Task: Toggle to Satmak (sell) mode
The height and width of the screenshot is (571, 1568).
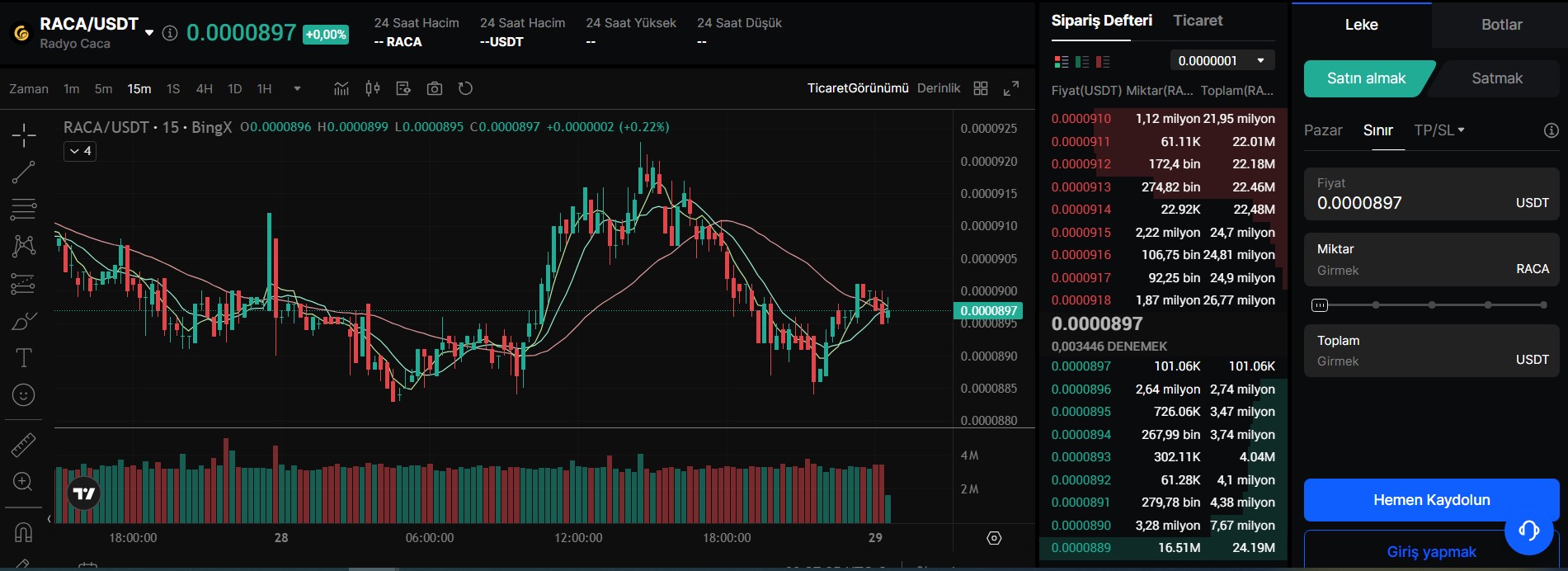Action: (1496, 78)
